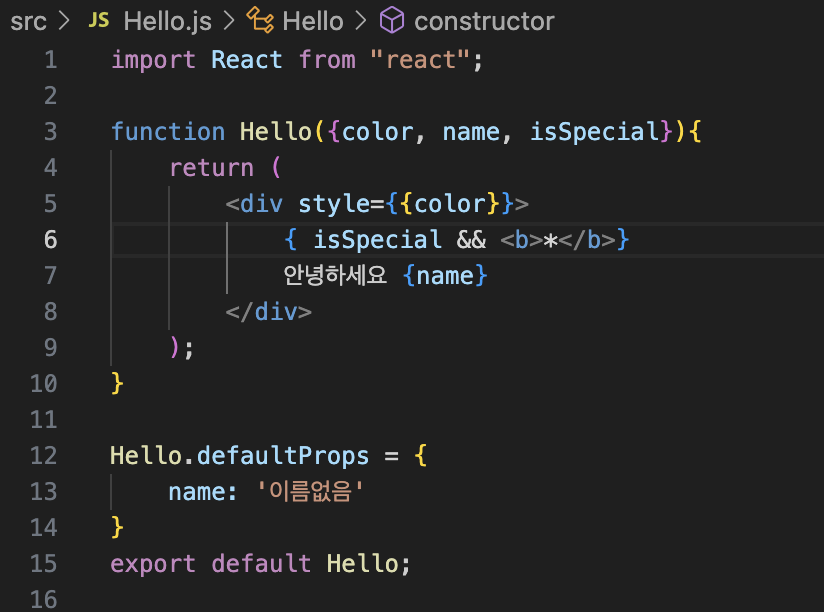The height and width of the screenshot is (612, 824).
Task: Click the '이름없음' string on line 13
Action: point(310,492)
